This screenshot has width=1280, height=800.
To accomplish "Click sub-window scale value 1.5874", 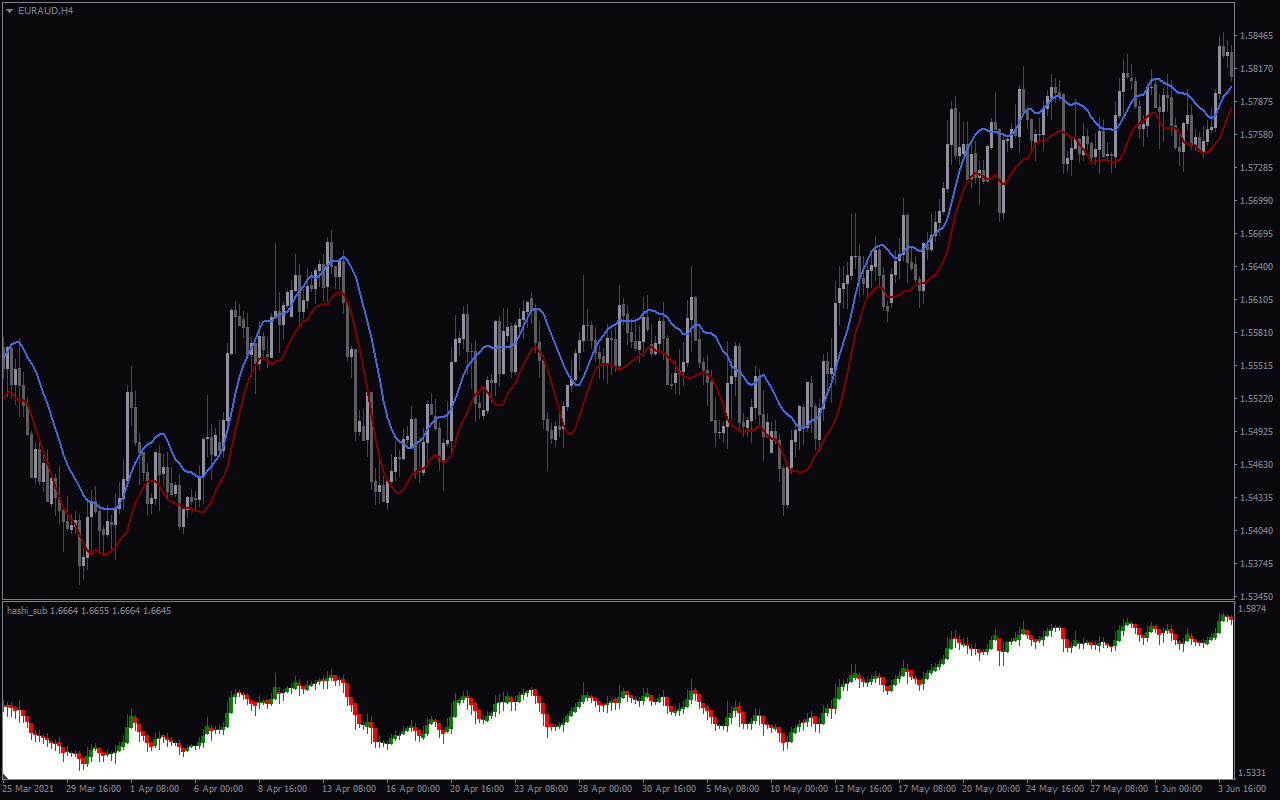I will [1253, 608].
